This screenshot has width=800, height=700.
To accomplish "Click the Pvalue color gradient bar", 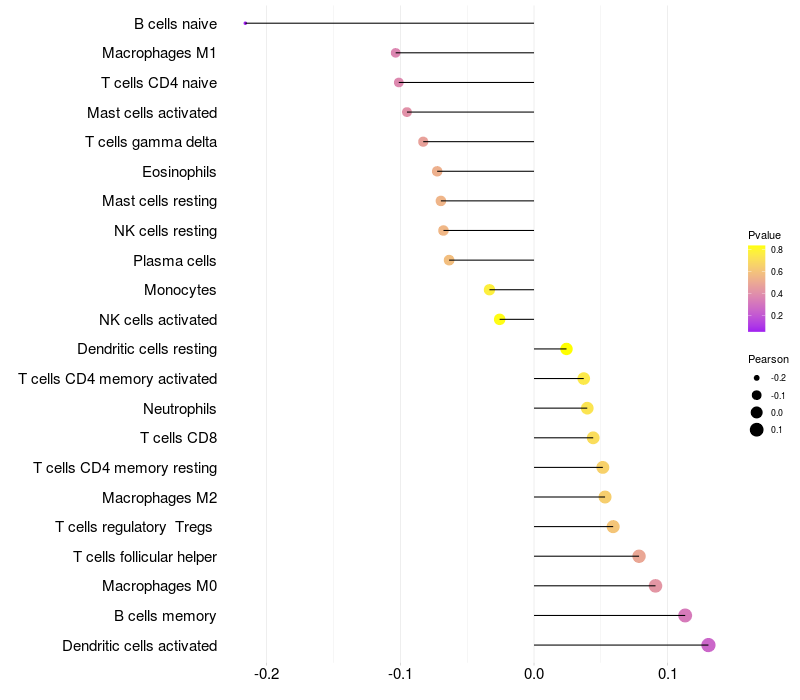I will click(x=756, y=288).
